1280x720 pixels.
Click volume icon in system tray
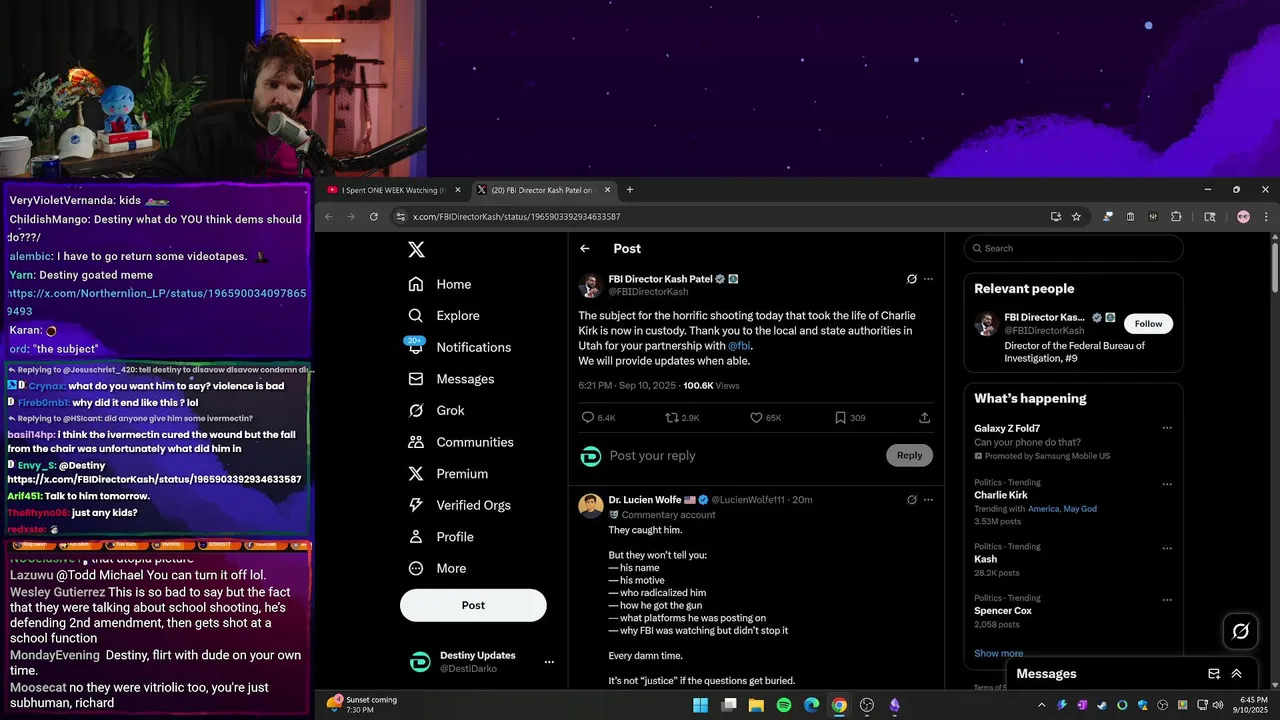click(1216, 705)
